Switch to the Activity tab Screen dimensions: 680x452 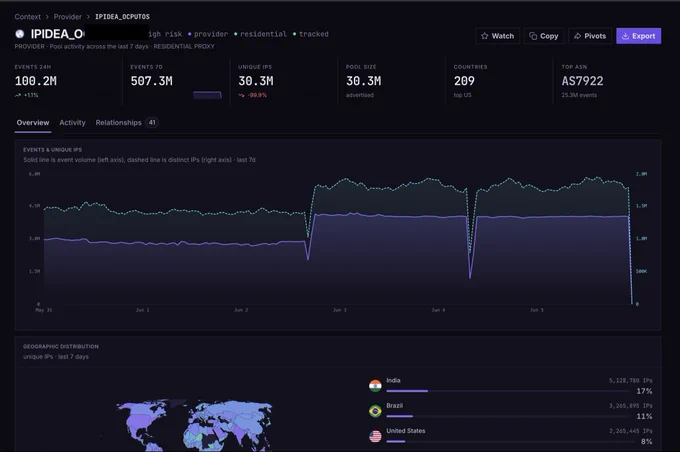point(72,123)
